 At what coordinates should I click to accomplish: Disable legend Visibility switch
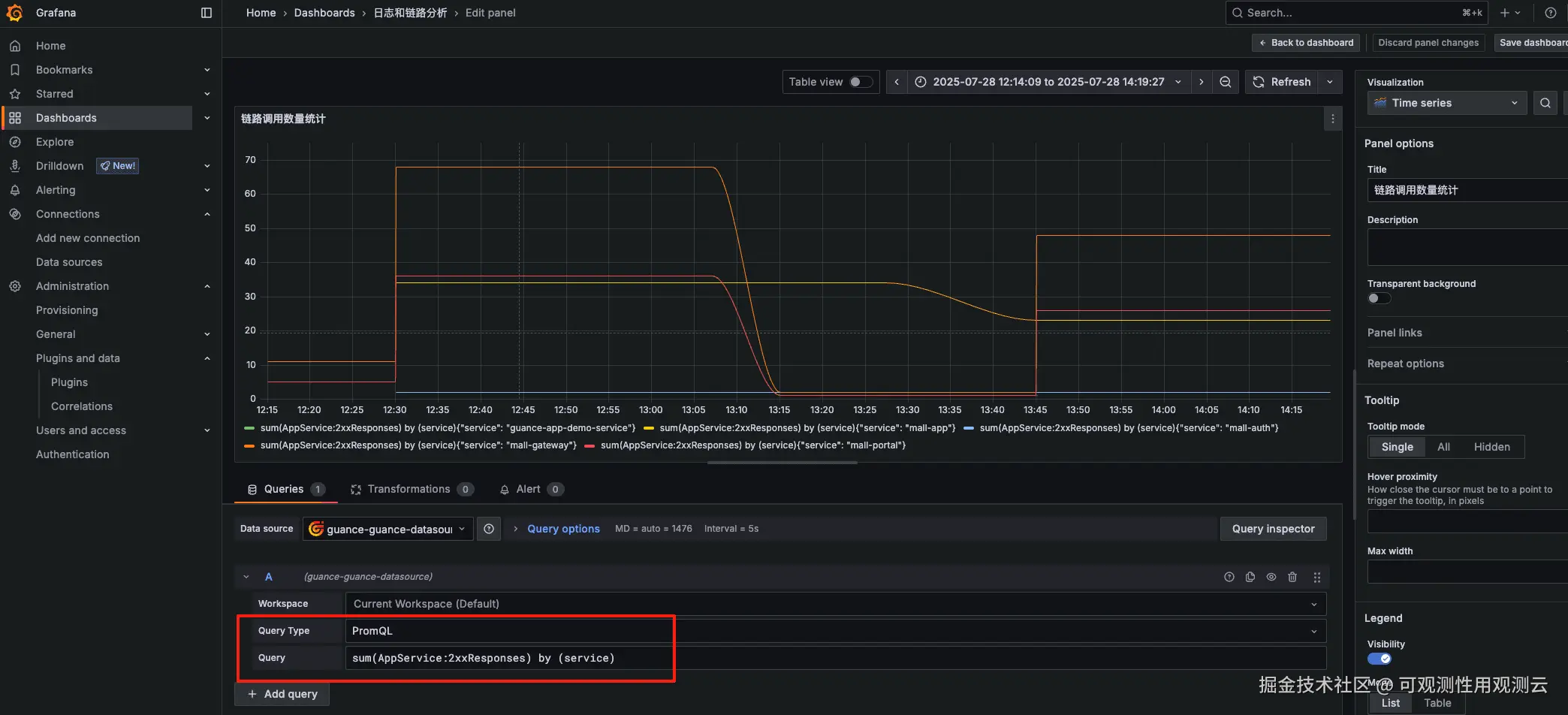1380,659
